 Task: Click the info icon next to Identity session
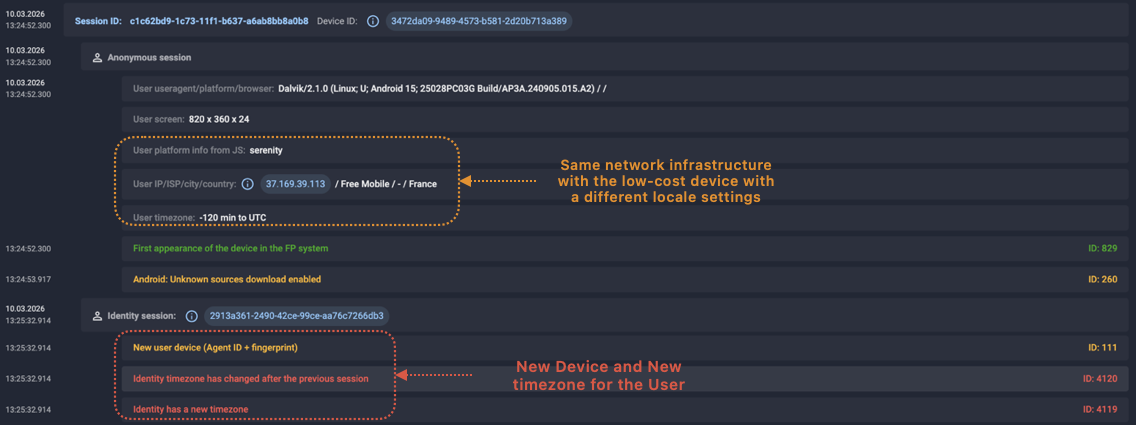[x=191, y=316]
